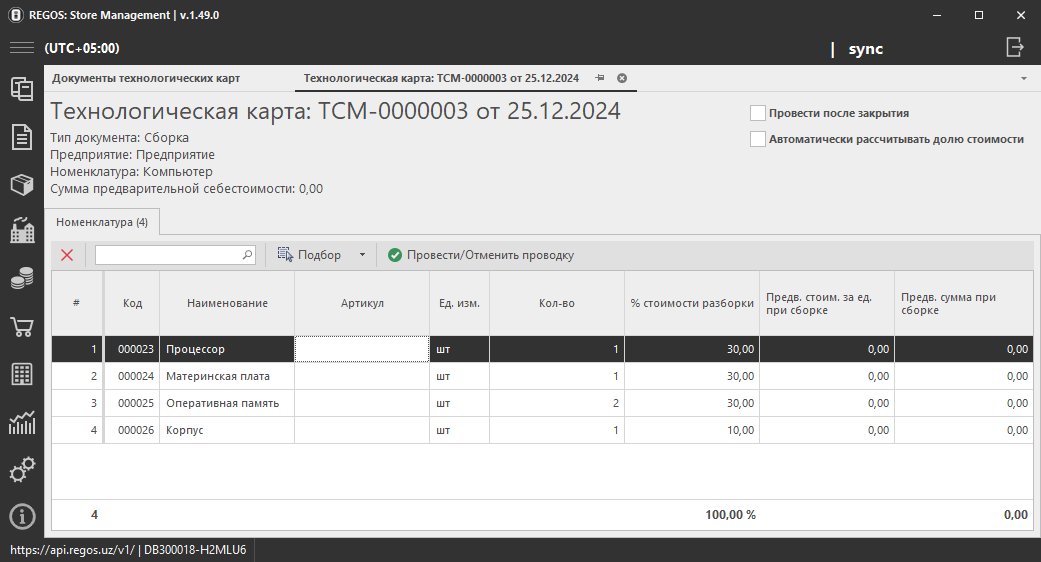Switch to 'Документы технологических карт' tab
The width and height of the screenshot is (1041, 562).
[x=146, y=78]
